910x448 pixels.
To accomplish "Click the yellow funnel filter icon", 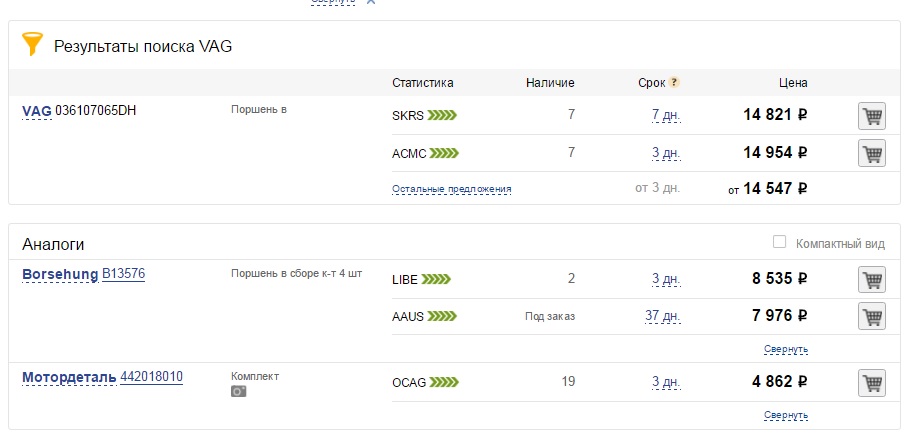I will pos(32,44).
